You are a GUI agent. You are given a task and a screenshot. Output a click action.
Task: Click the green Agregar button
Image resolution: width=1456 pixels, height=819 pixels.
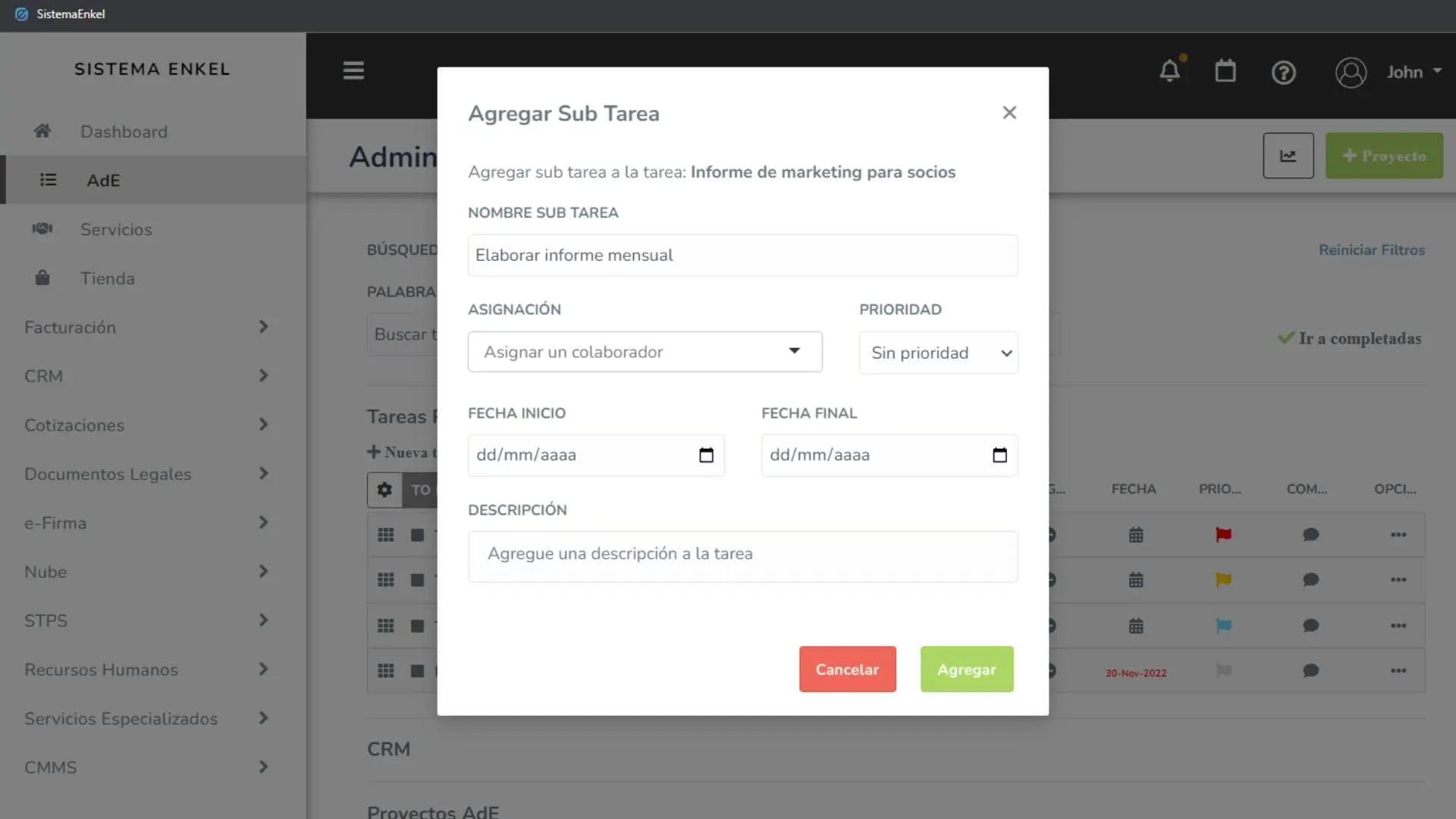pos(966,669)
